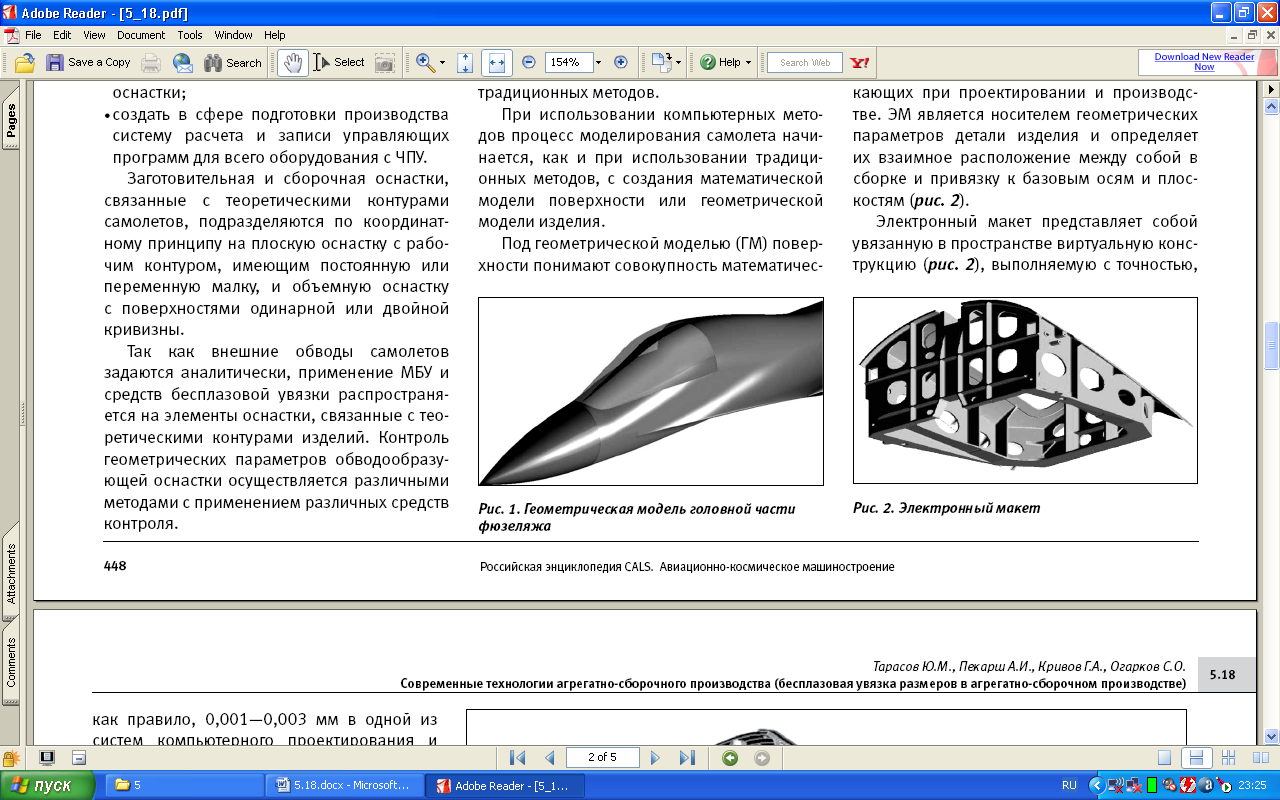Click the grey Next View button
1280x800 pixels.
tap(762, 758)
